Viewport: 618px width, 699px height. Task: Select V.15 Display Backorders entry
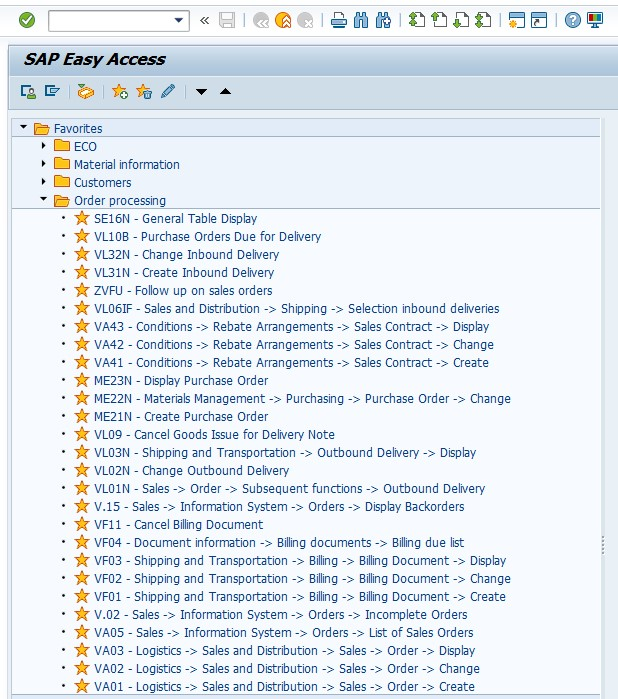279,507
